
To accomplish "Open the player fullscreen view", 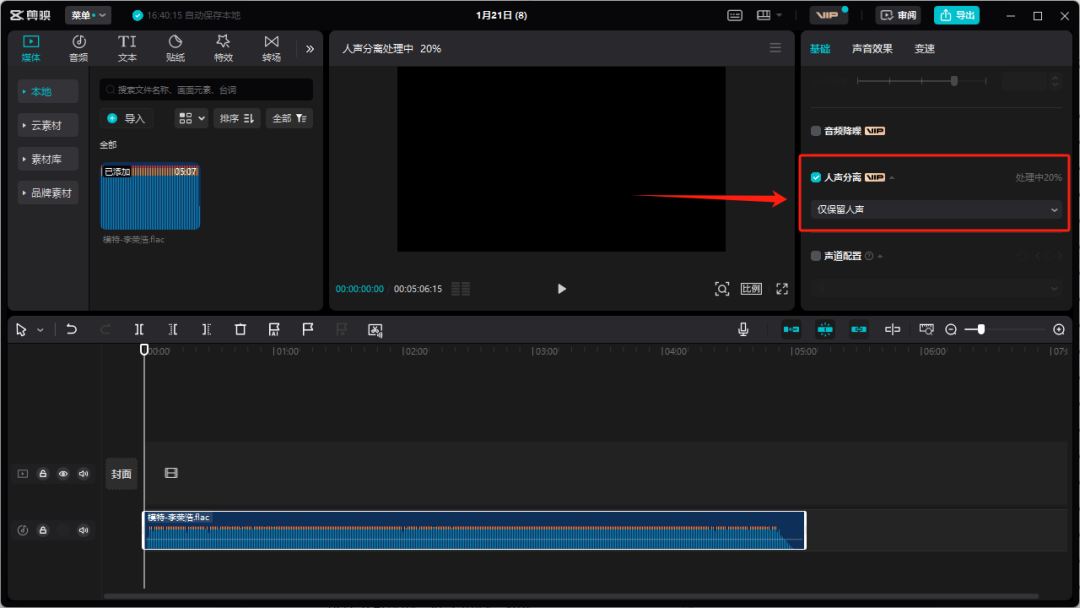I will [x=782, y=289].
